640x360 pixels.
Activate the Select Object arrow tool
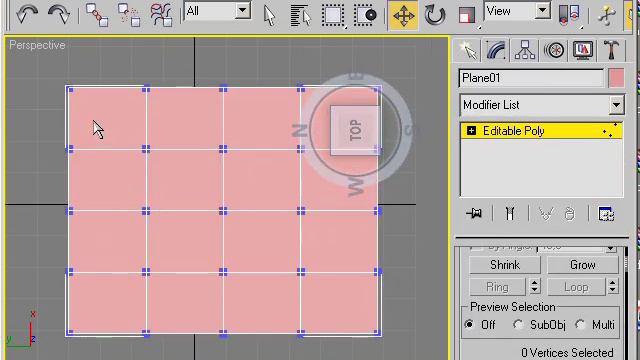pos(269,16)
